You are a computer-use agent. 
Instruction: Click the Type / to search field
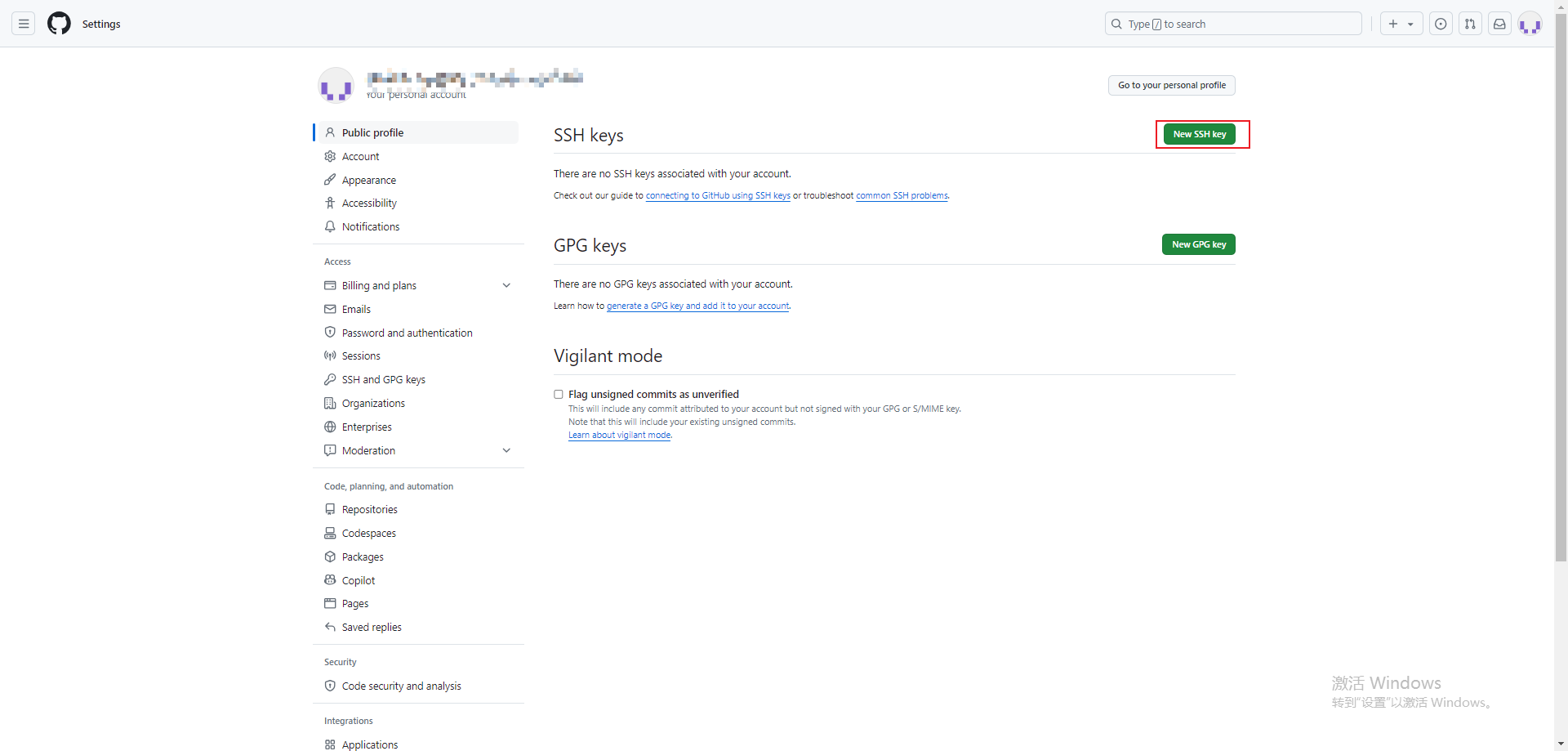point(1233,24)
